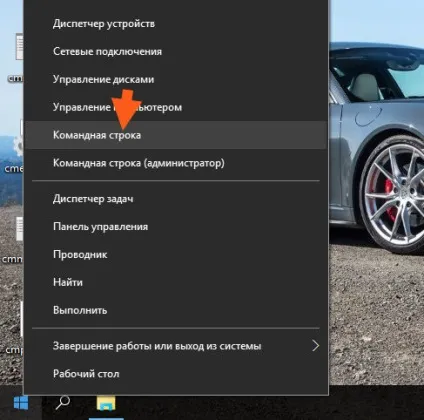
Task: Open Проводник from the menu
Action: tap(176, 255)
